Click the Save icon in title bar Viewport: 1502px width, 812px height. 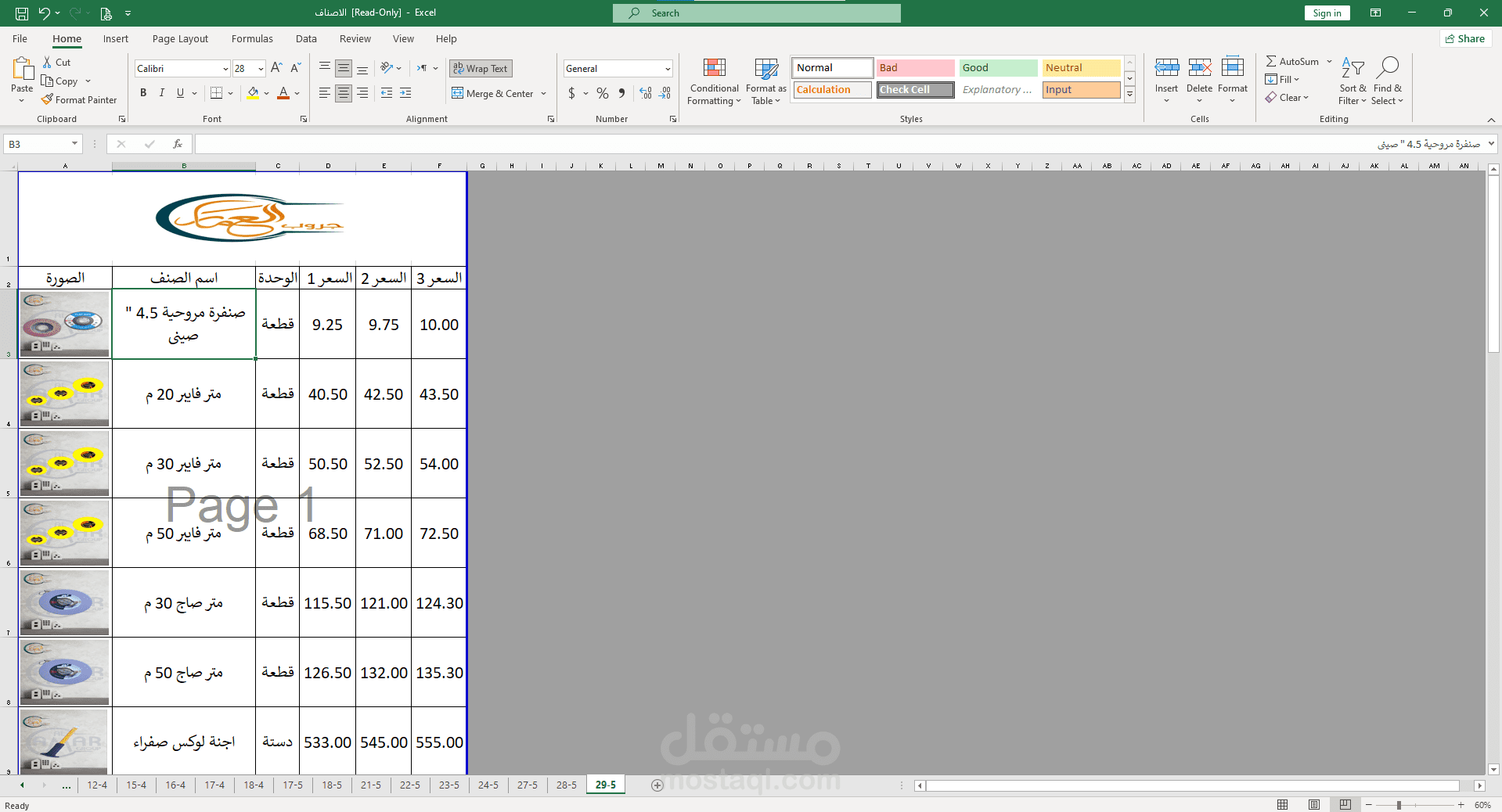(22, 13)
